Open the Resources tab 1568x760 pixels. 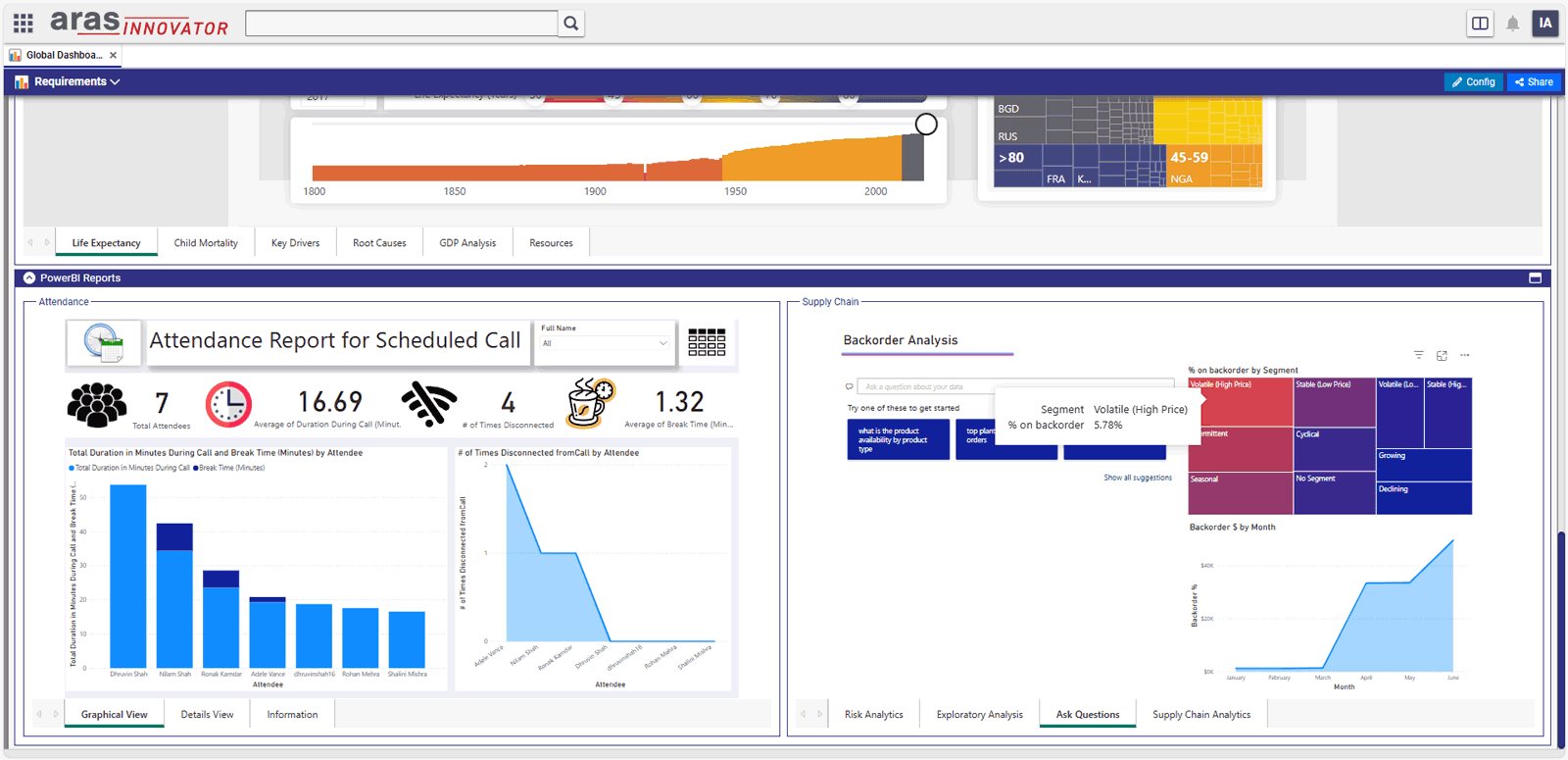pyautogui.click(x=551, y=243)
